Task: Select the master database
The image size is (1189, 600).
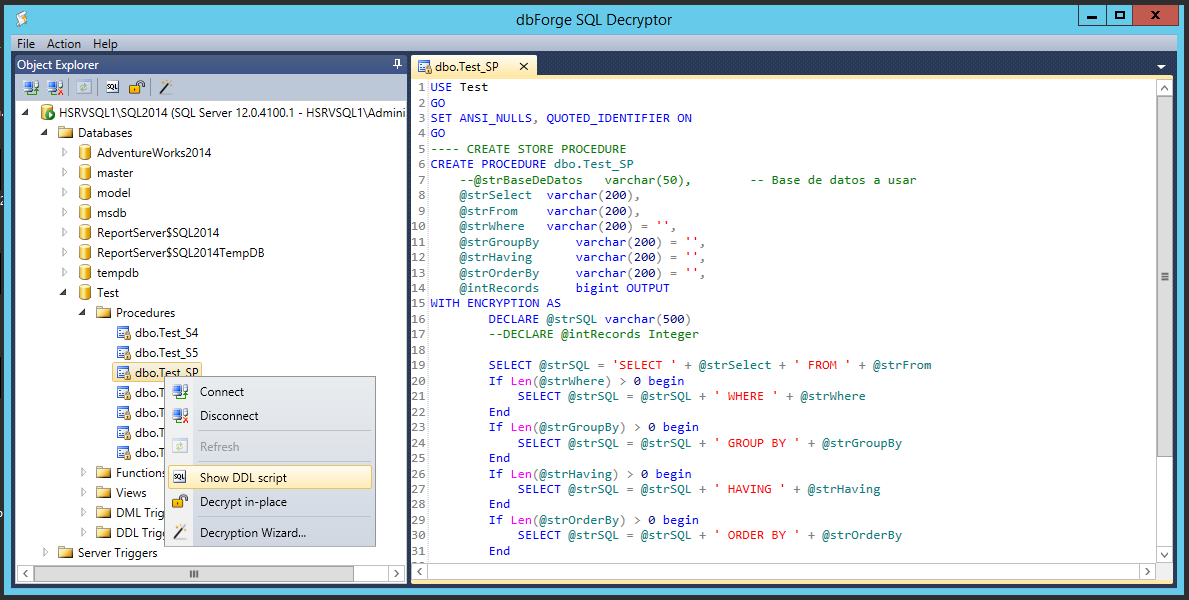Action: point(115,173)
